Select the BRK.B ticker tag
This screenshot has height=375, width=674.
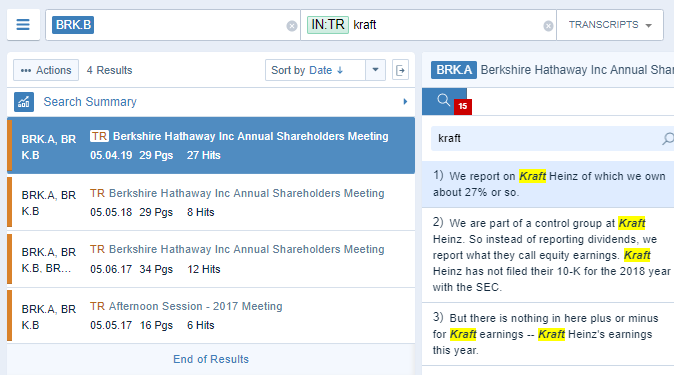(73, 25)
